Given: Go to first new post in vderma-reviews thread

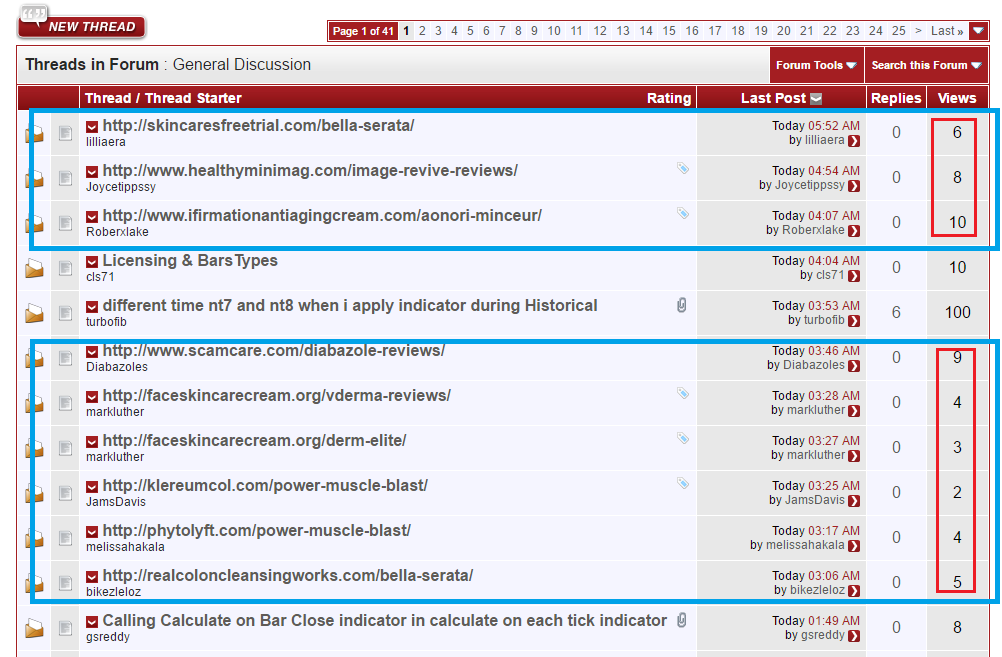Looking at the screenshot, I should pyautogui.click(x=92, y=397).
